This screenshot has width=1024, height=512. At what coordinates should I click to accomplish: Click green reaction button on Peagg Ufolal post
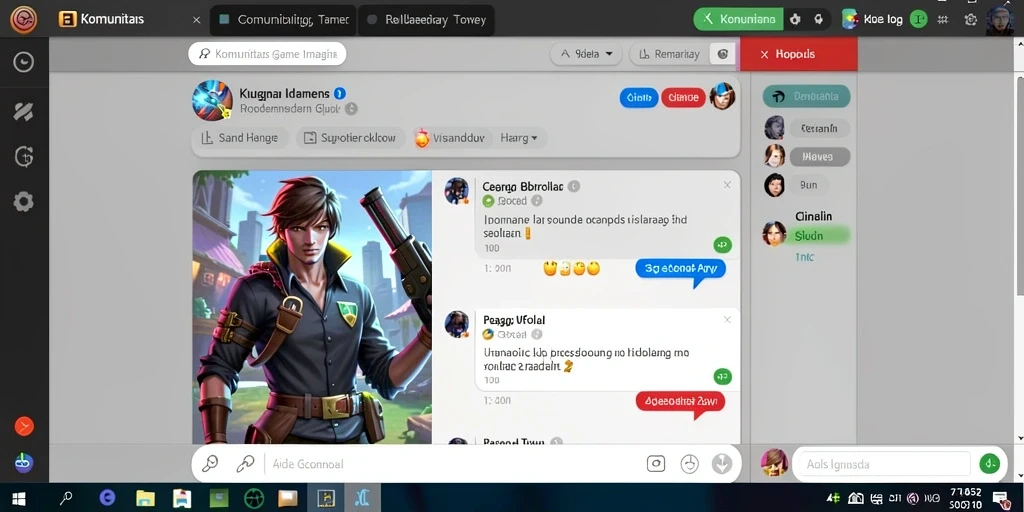(722, 376)
